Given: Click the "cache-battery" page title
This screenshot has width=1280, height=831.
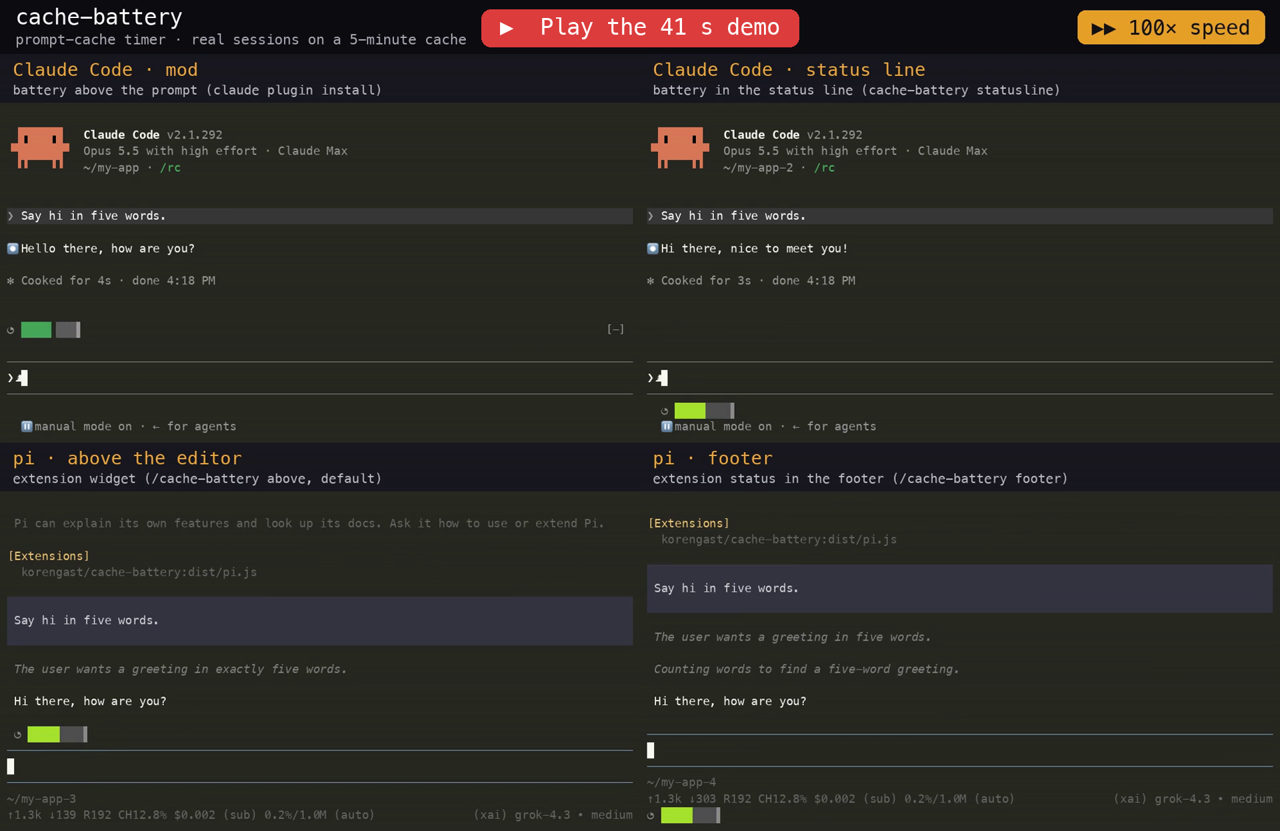Looking at the screenshot, I should pos(99,17).
